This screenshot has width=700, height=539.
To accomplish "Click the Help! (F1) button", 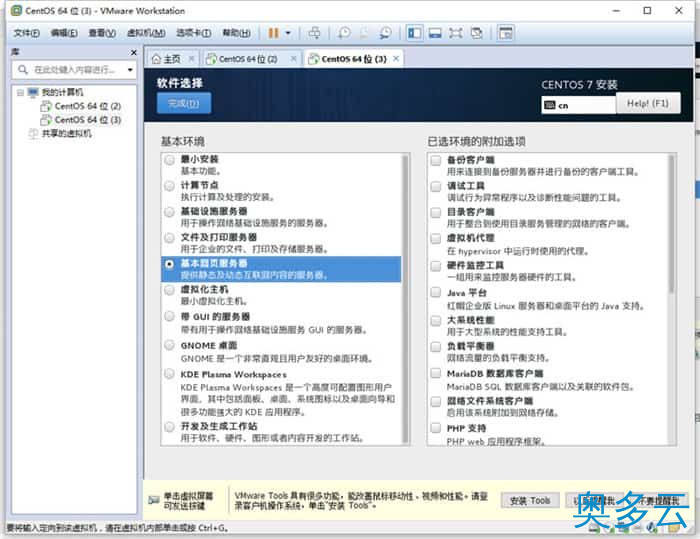I will (648, 103).
